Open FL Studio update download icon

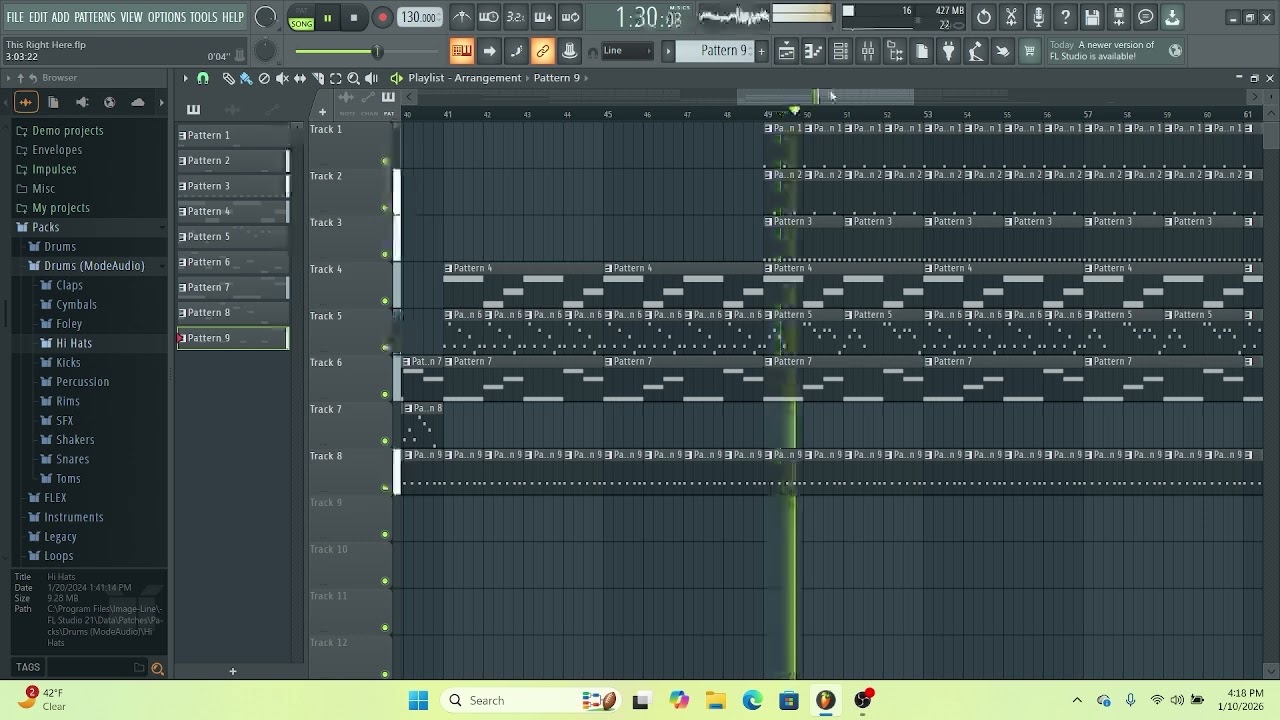(1172, 17)
